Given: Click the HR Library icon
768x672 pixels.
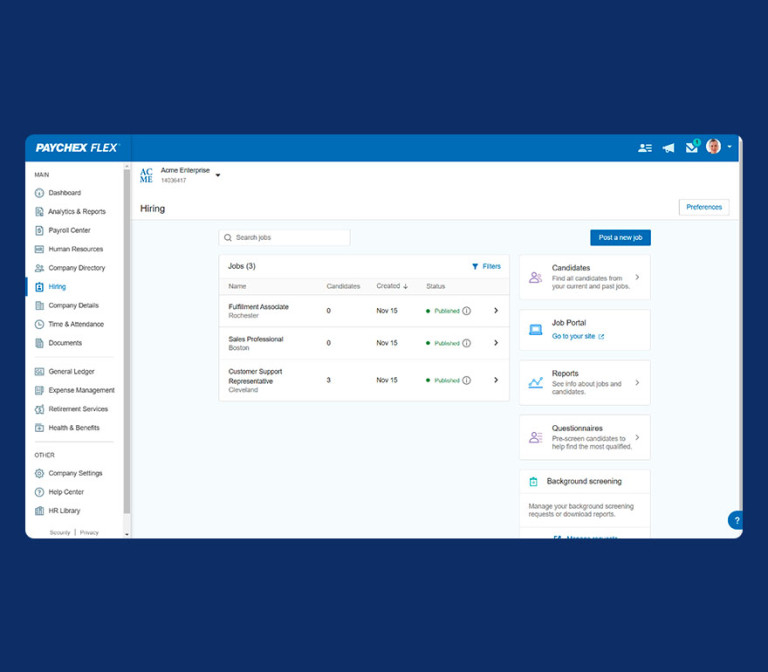Looking at the screenshot, I should click(x=39, y=510).
